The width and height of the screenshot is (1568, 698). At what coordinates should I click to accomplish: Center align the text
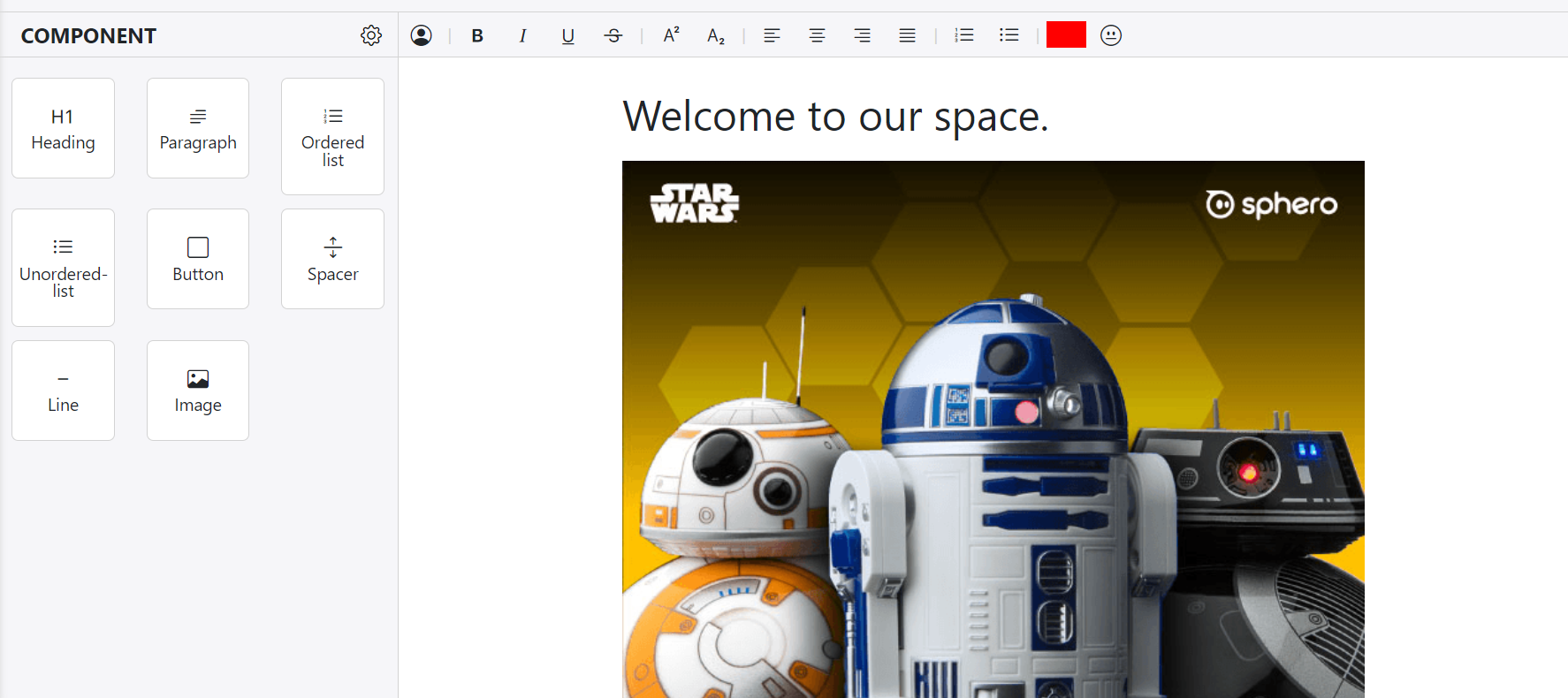[x=818, y=35]
